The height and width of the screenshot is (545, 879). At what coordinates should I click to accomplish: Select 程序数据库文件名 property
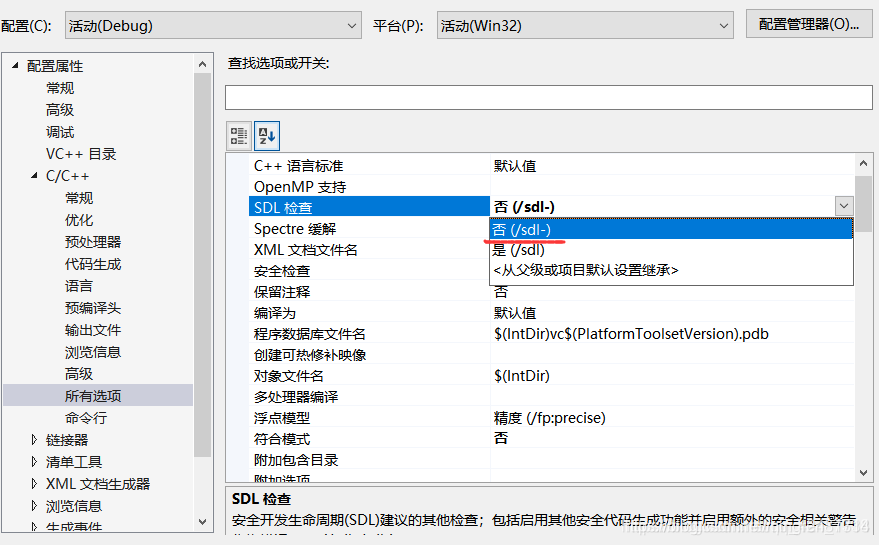pyautogui.click(x=309, y=334)
